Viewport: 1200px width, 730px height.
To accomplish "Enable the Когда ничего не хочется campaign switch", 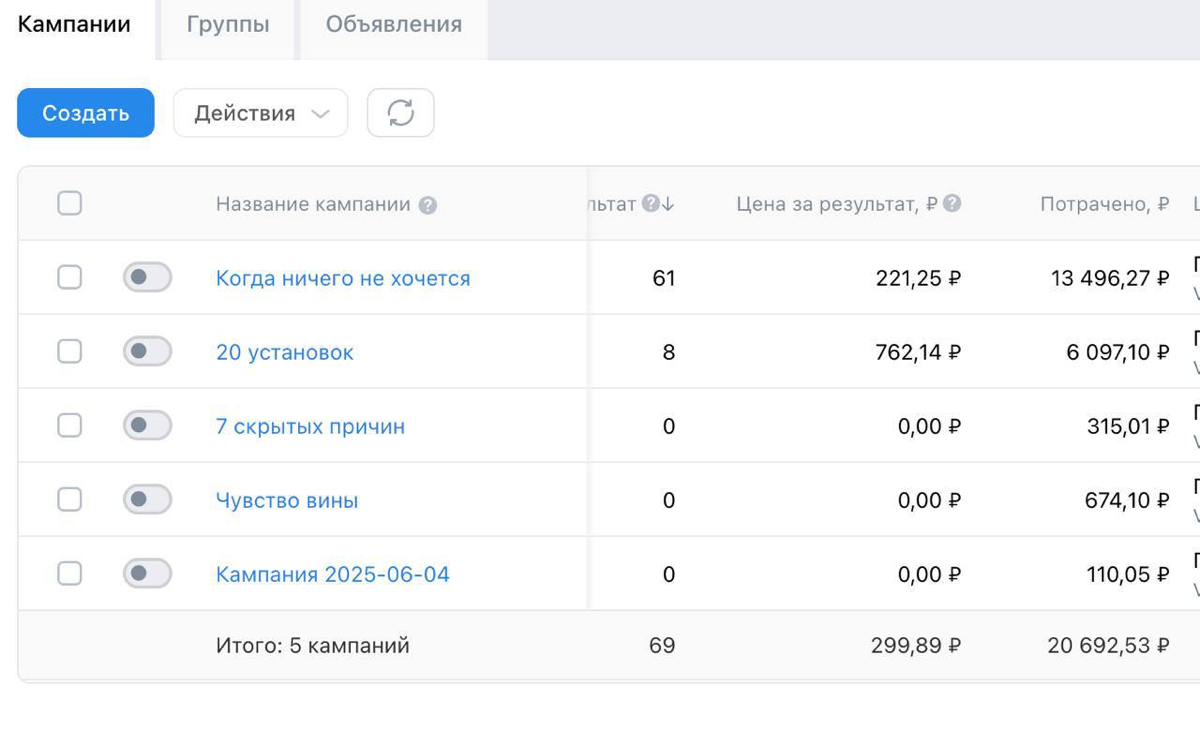I will coord(147,277).
